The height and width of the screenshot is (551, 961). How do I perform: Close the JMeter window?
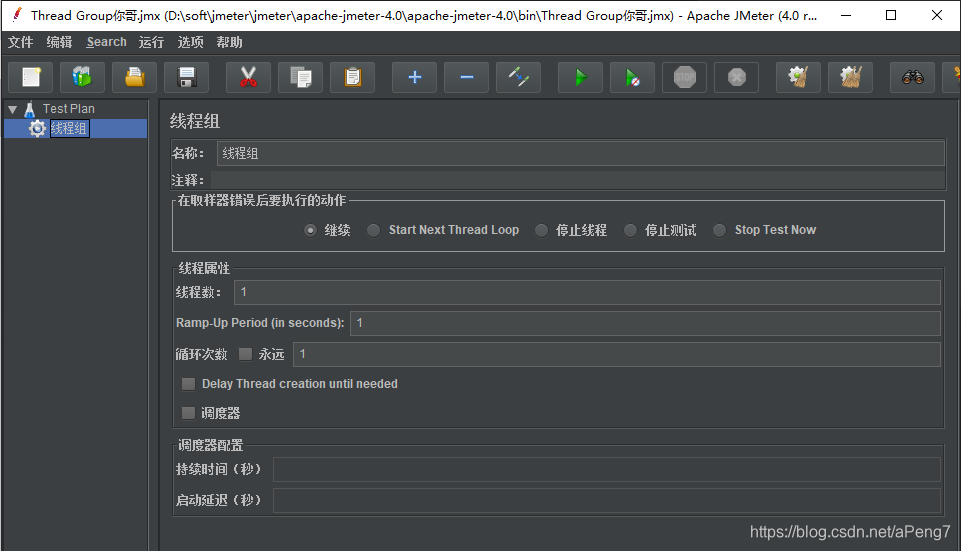(x=936, y=15)
